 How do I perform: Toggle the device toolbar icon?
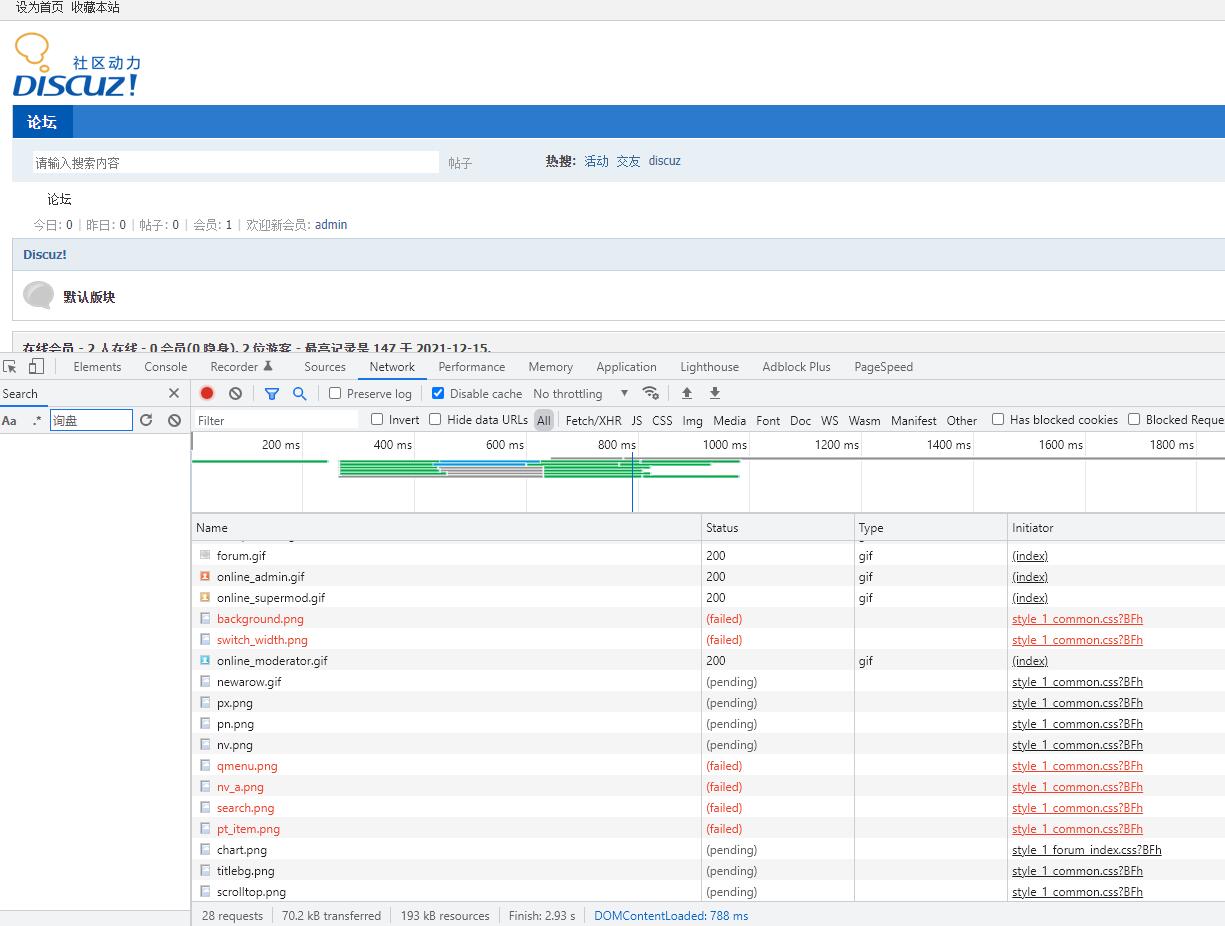point(36,367)
